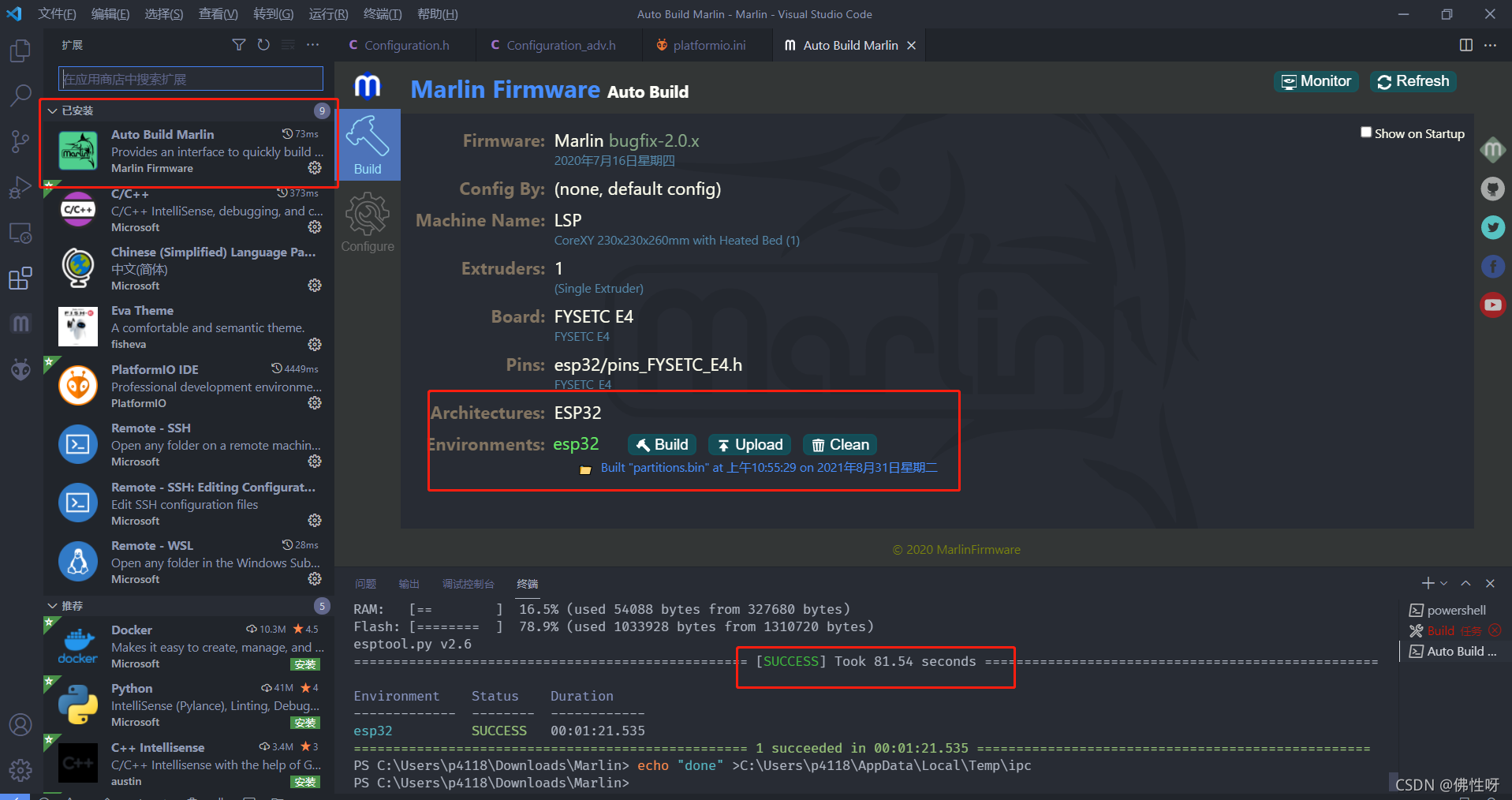
Task: Open build folder icon beside partitions.bin
Action: click(585, 469)
